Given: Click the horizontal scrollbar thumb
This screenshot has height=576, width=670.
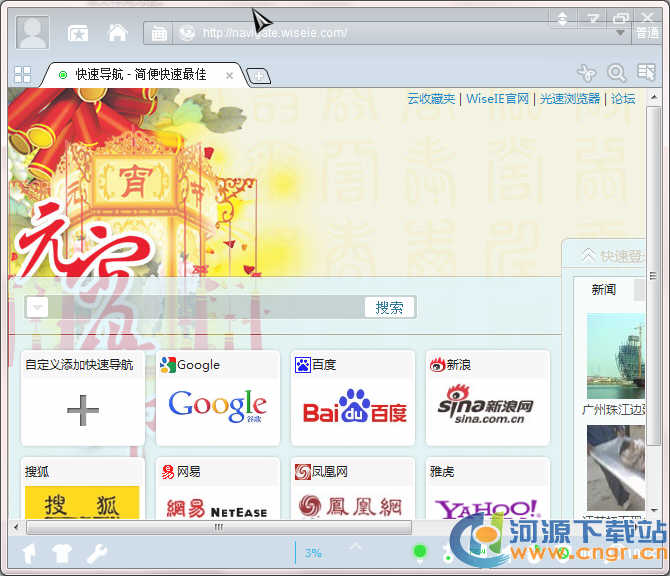Looking at the screenshot, I should [x=219, y=527].
